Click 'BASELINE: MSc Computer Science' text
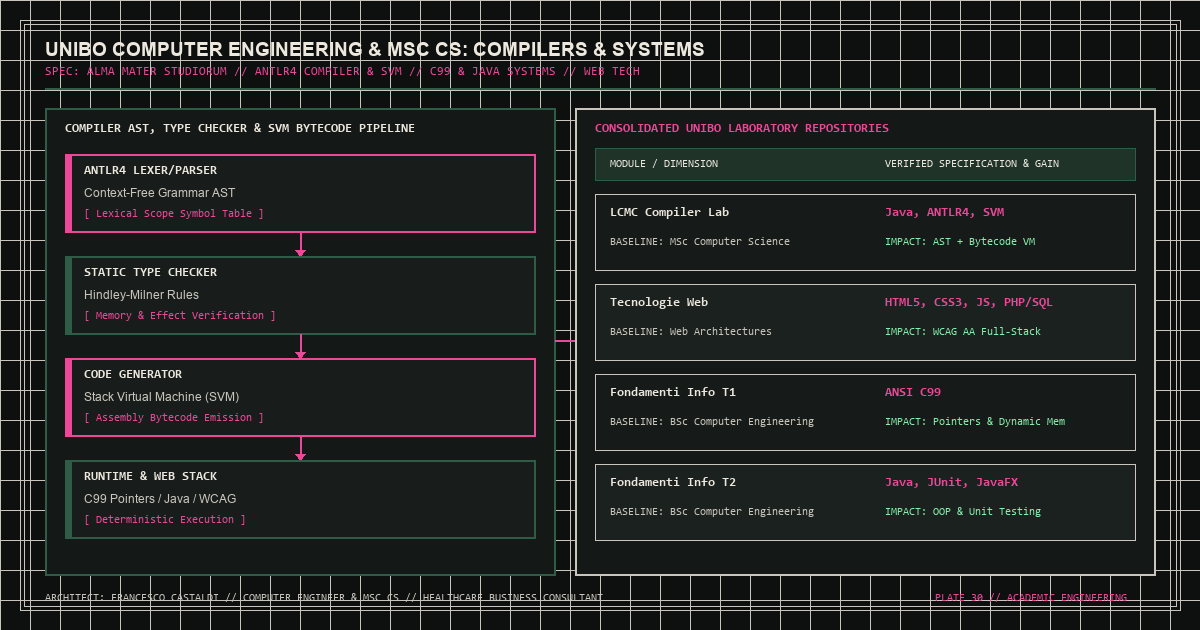Viewport: 1200px width, 630px height. [x=700, y=242]
